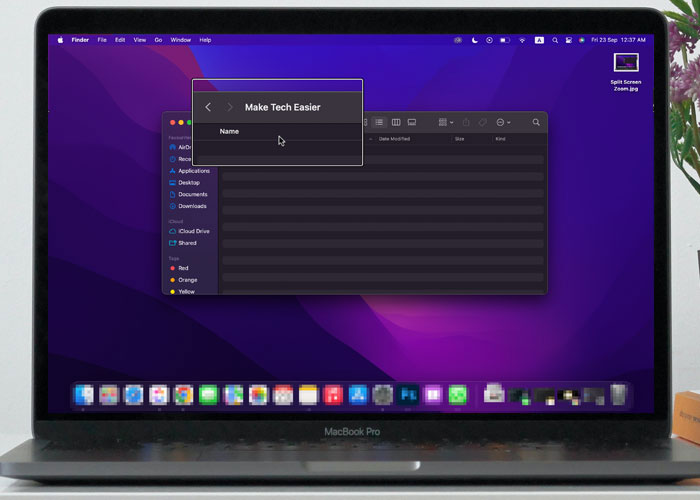Screen dimensions: 700x500
Task: Select the Red tag in sidebar
Action: (179, 268)
